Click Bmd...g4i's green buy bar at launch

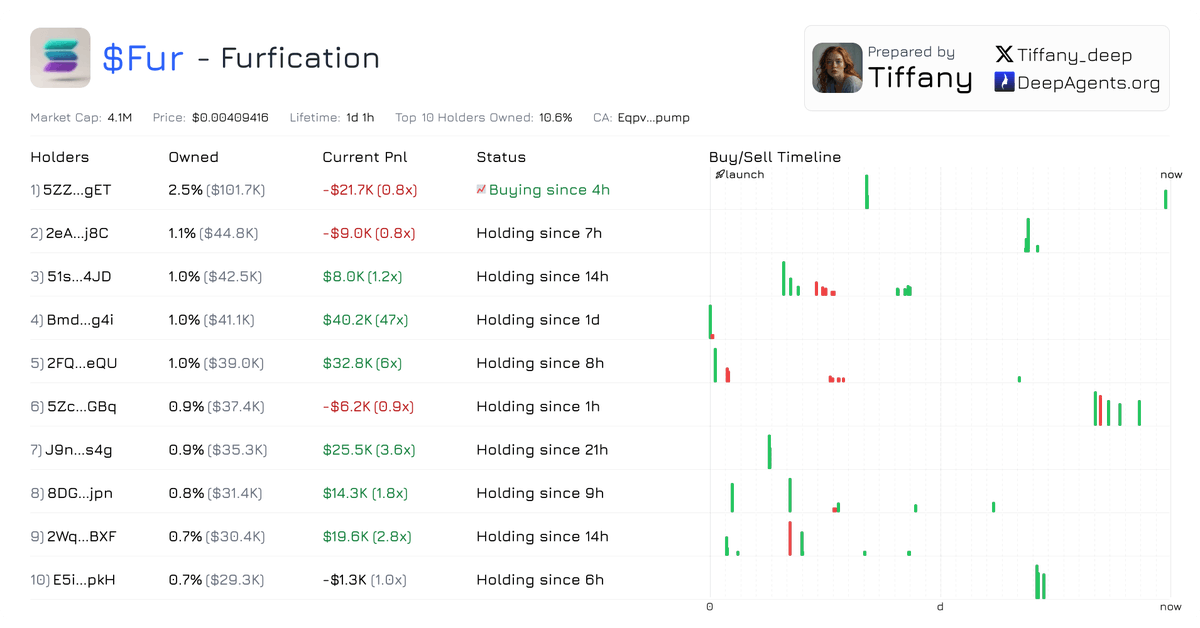710,320
